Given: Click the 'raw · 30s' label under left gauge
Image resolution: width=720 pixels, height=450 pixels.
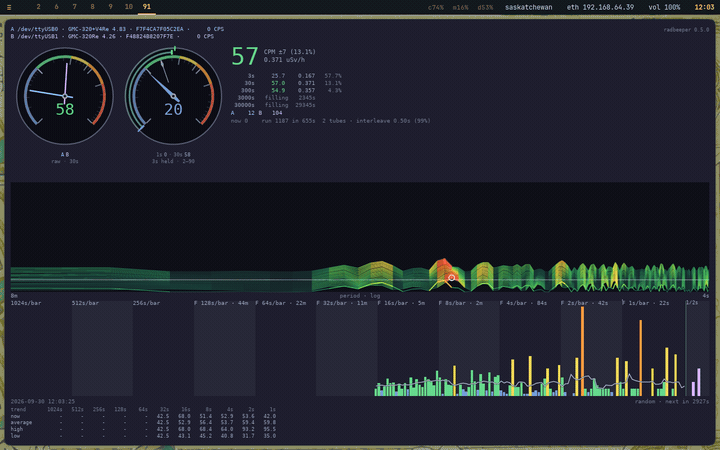Looking at the screenshot, I should pos(65,161).
